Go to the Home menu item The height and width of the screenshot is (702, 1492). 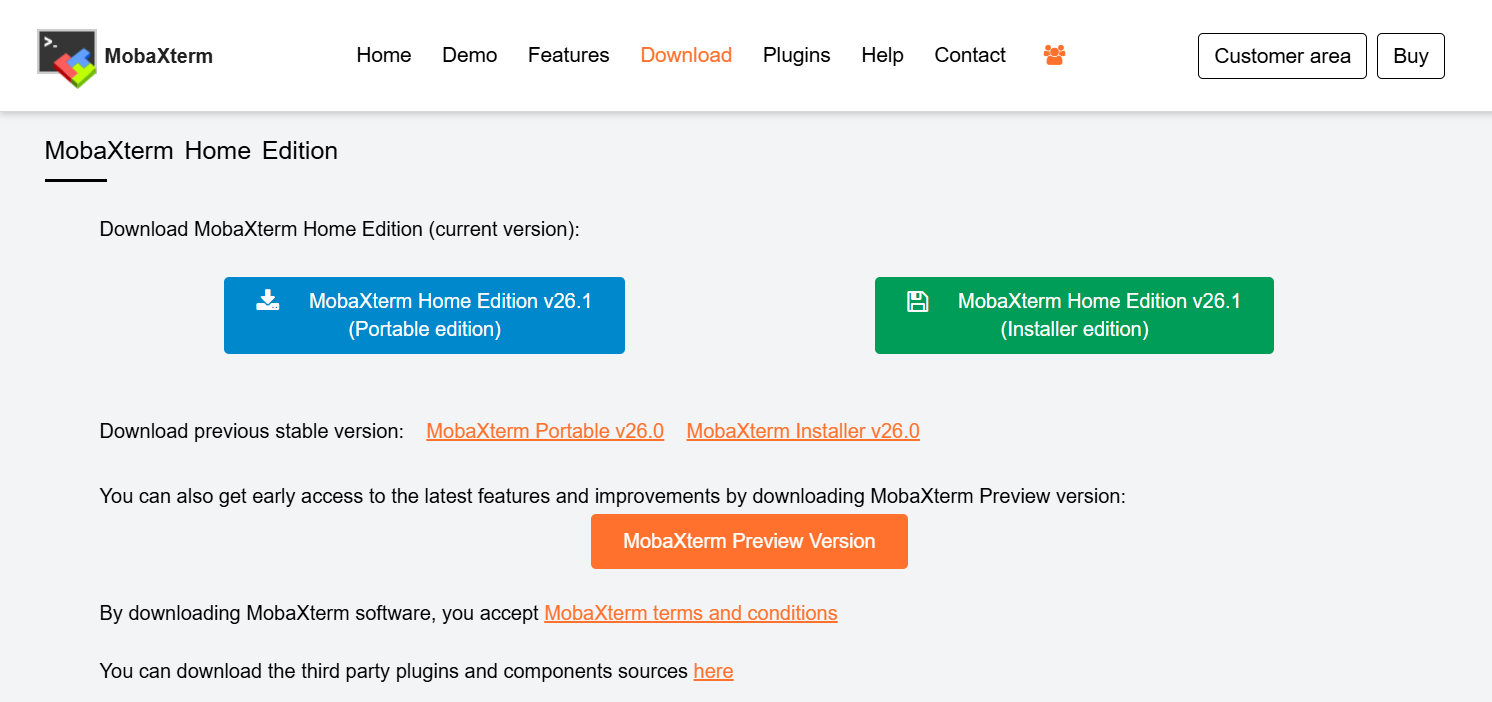[x=384, y=55]
